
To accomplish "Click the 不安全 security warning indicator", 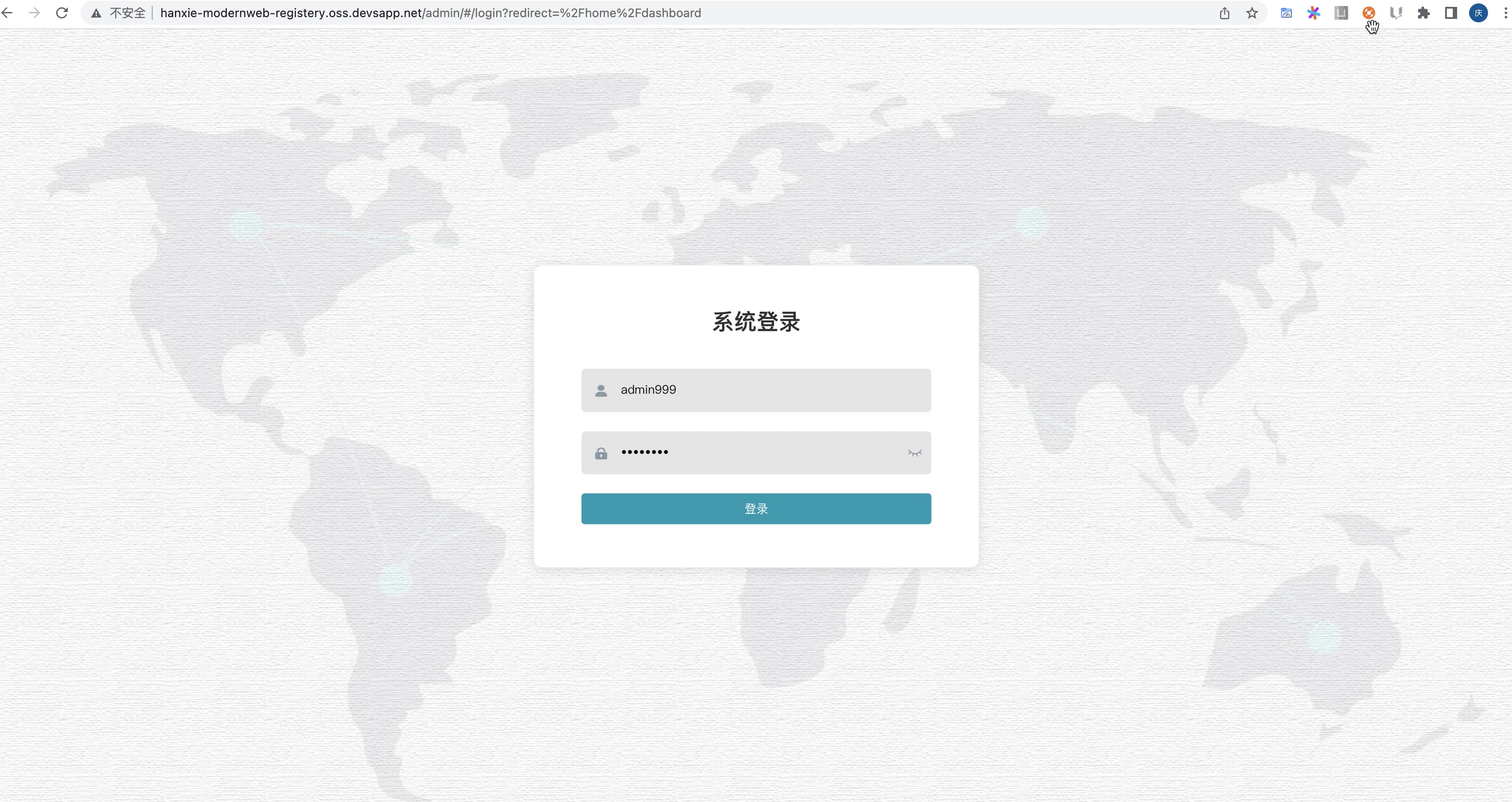I will coord(119,13).
